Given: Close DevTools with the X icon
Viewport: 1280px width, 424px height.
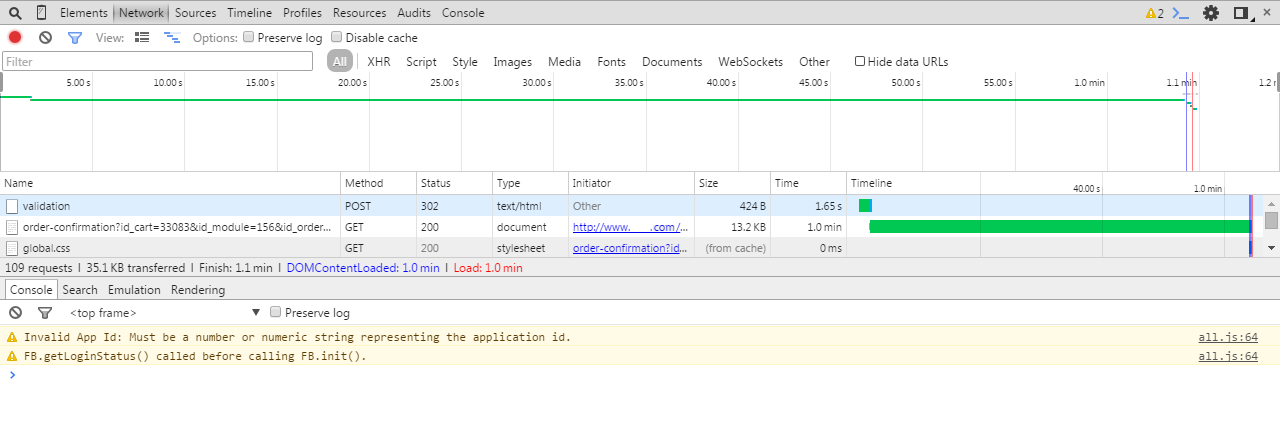Looking at the screenshot, I should pyautogui.click(x=1267, y=13).
